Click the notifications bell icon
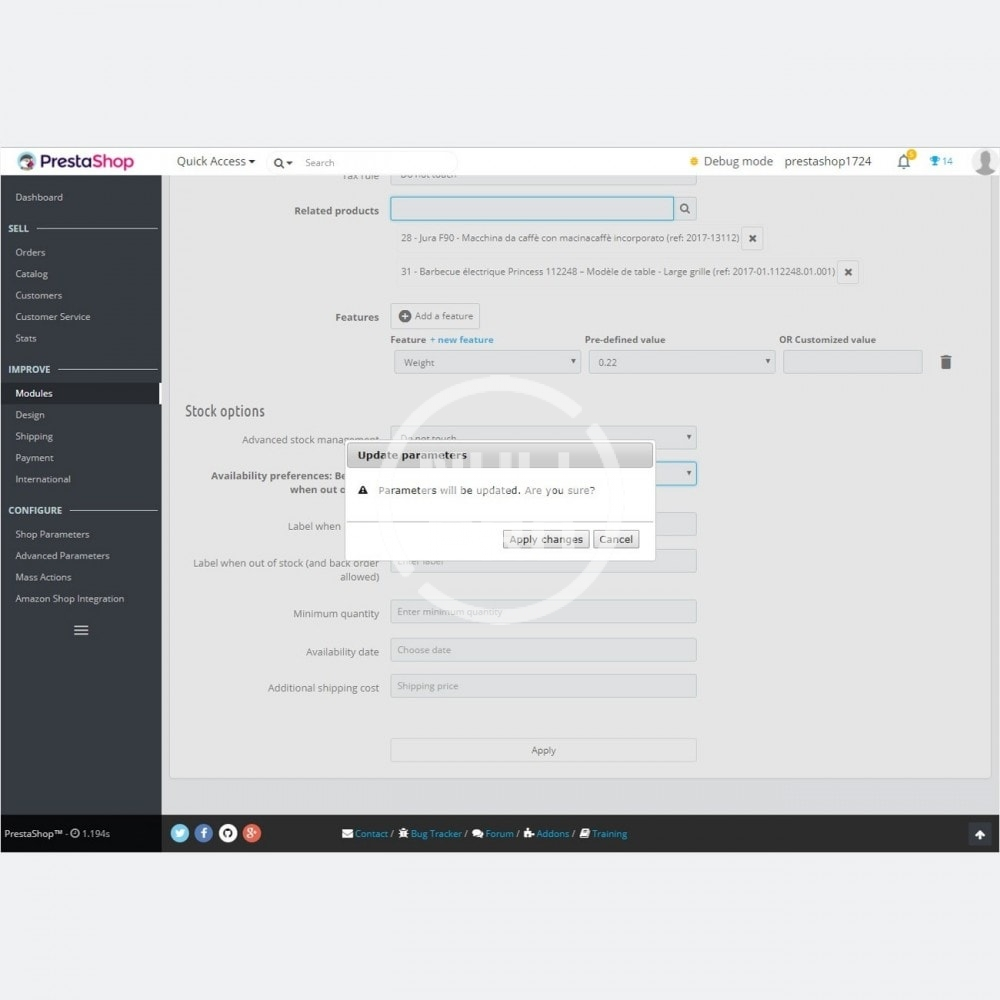The width and height of the screenshot is (1000, 1000). click(904, 162)
